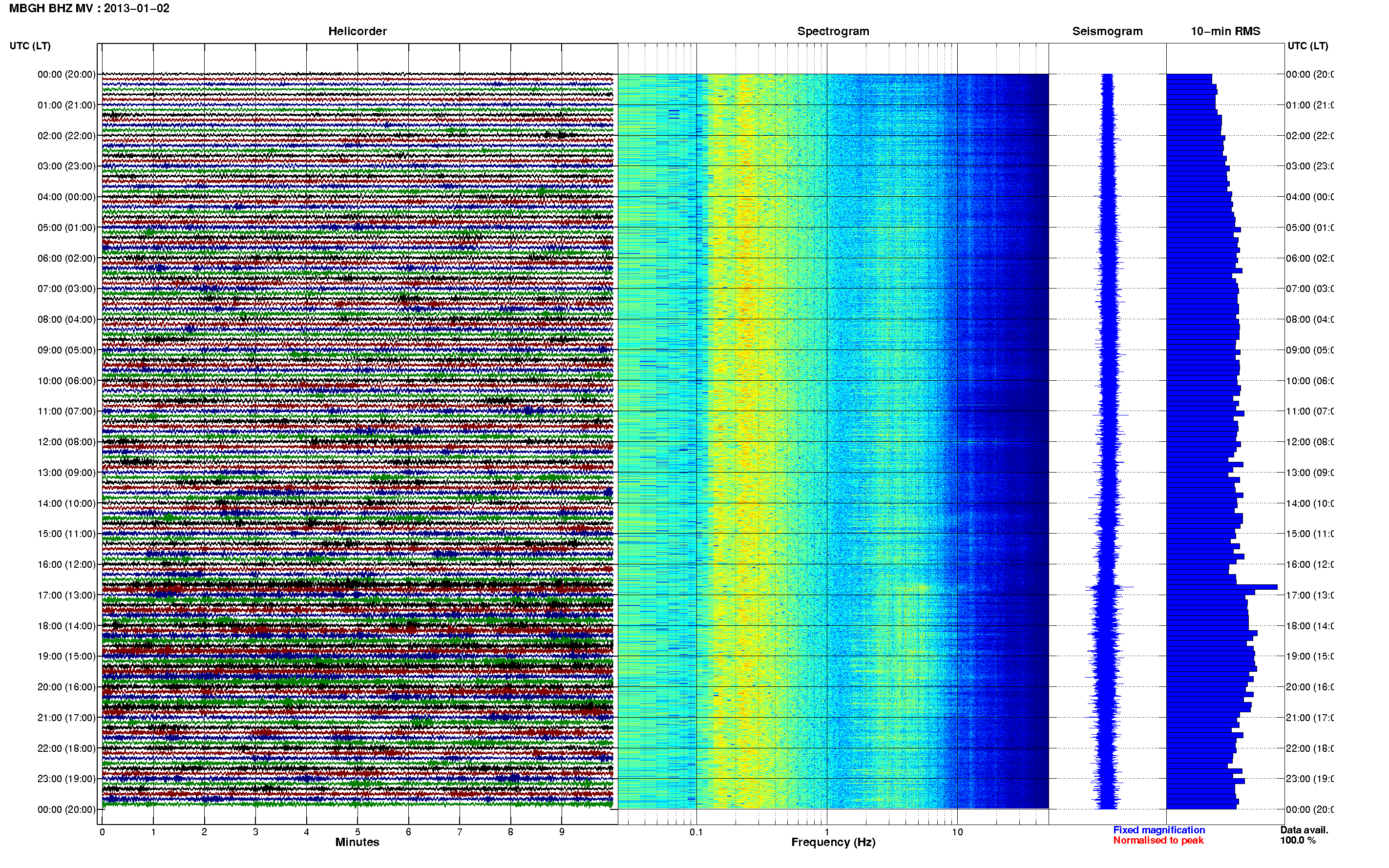Click the left 11:00 (07:00) time label

[66, 411]
